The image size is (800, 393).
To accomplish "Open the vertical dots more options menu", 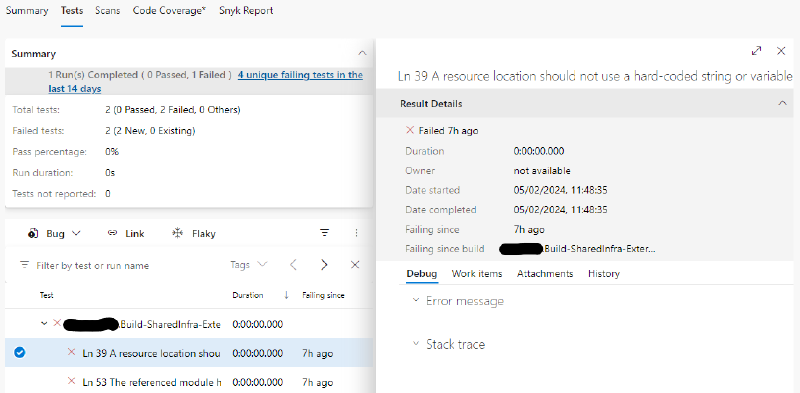I will (356, 233).
